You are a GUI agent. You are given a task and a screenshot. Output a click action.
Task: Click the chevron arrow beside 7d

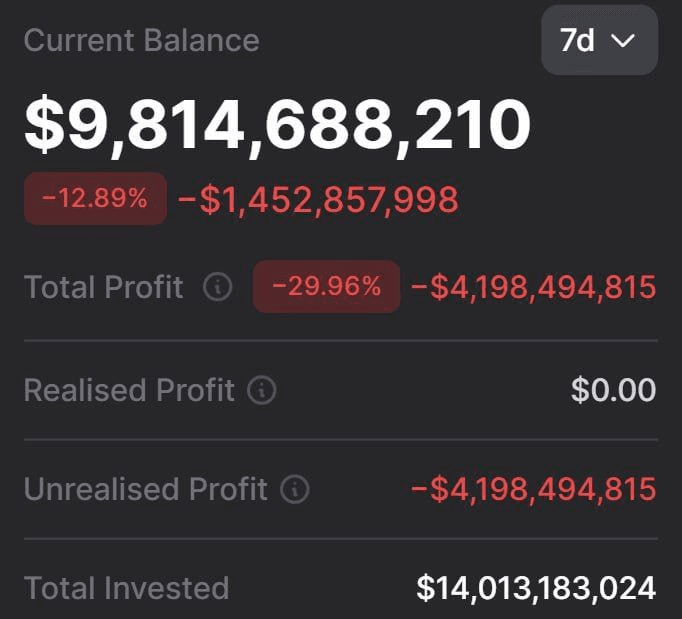(623, 41)
